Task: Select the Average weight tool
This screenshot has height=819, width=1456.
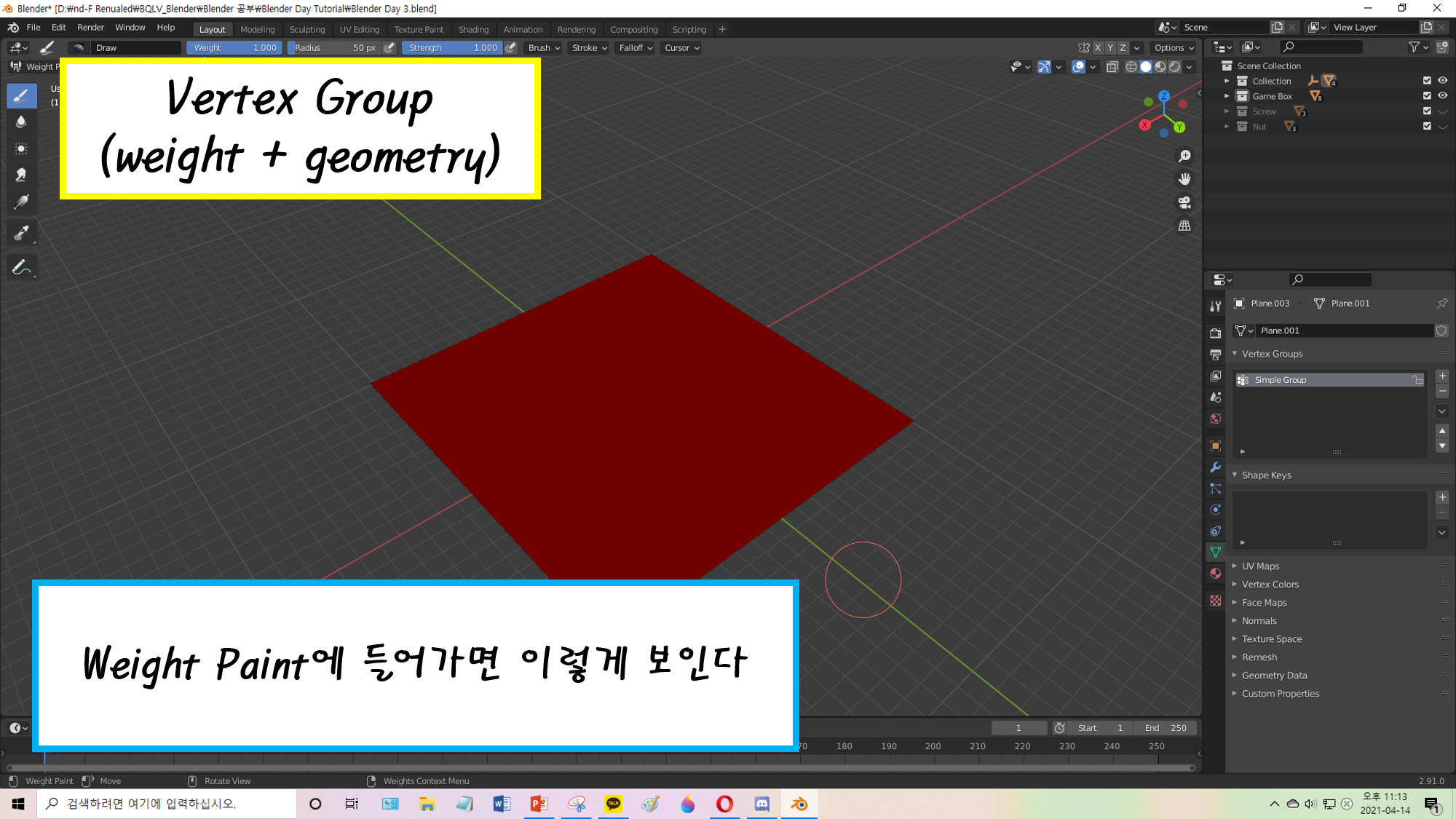Action: [x=21, y=149]
